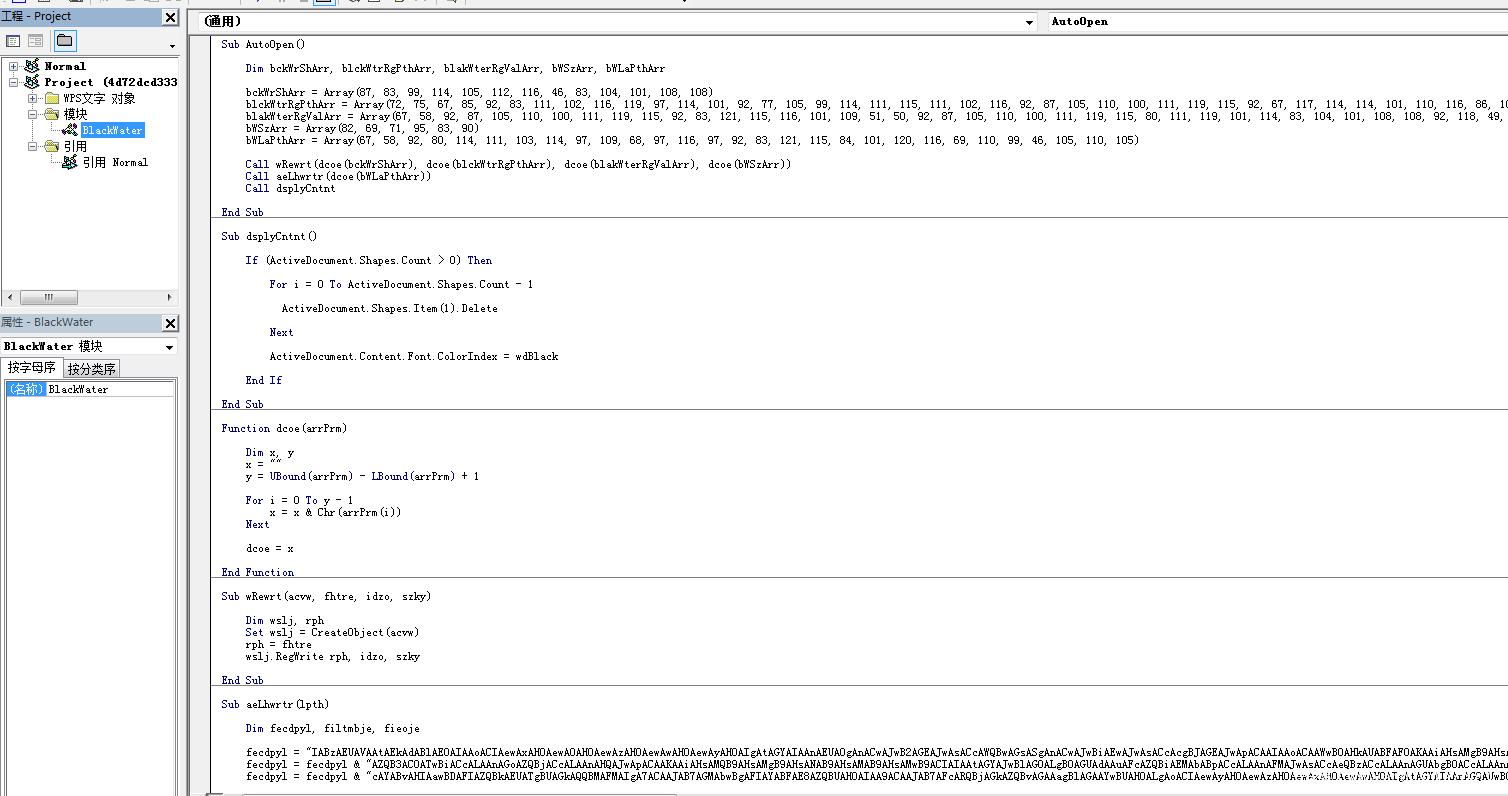
Task: Expand the WPS文字 对象 folder
Action: (33, 98)
